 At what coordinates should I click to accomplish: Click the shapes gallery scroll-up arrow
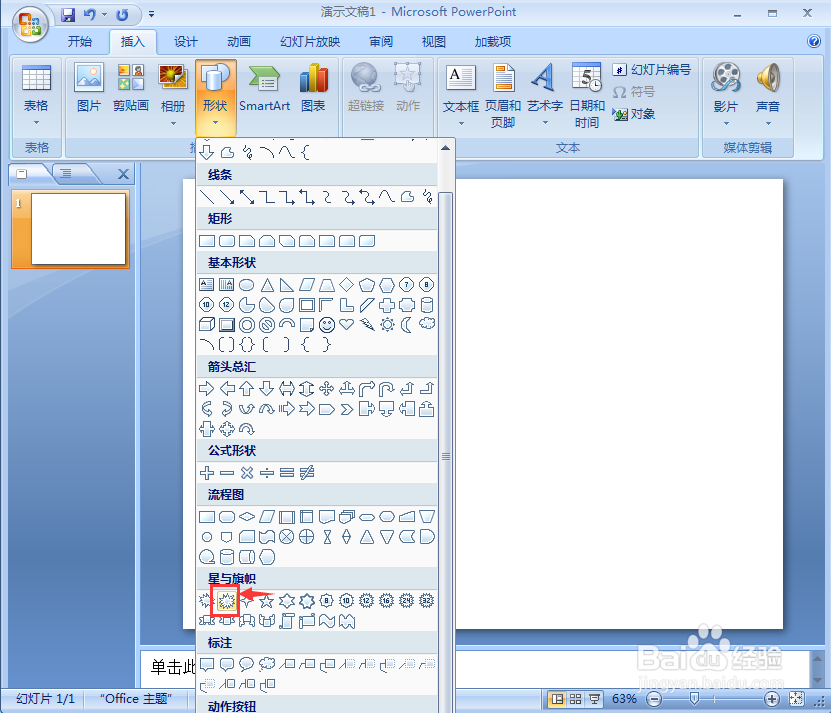pyautogui.click(x=446, y=148)
